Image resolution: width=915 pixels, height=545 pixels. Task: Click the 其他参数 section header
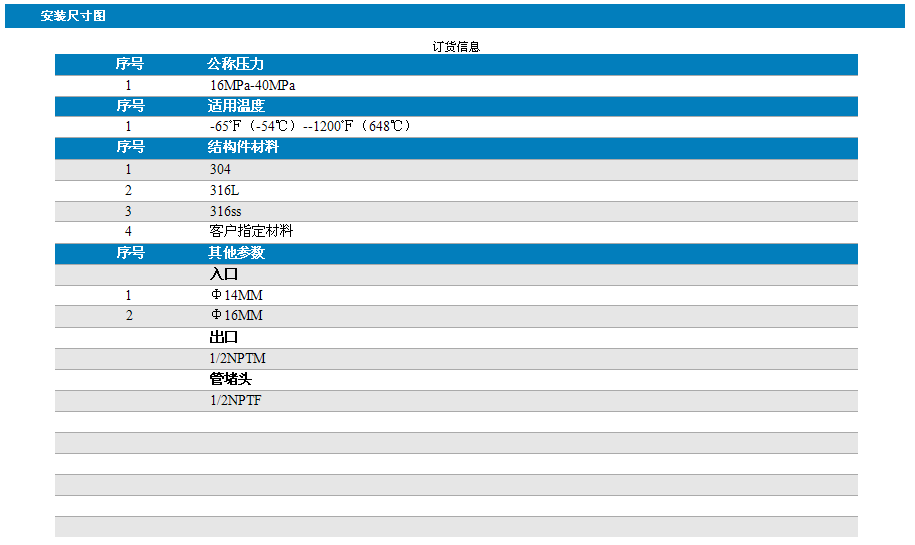coord(236,253)
